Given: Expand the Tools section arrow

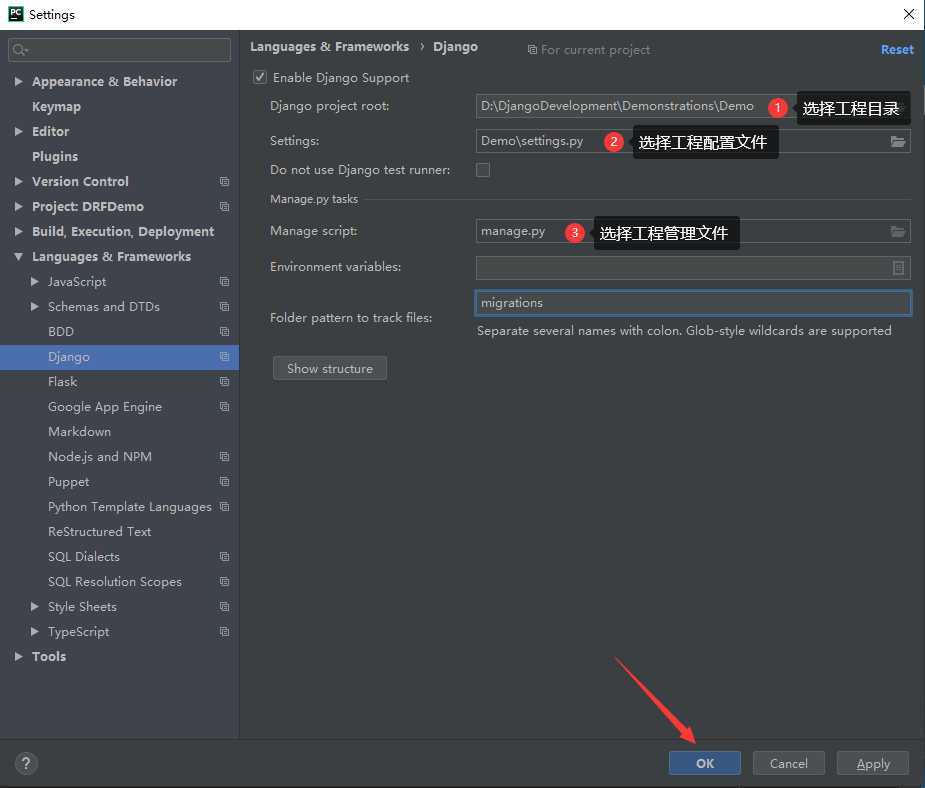Looking at the screenshot, I should click(x=18, y=656).
